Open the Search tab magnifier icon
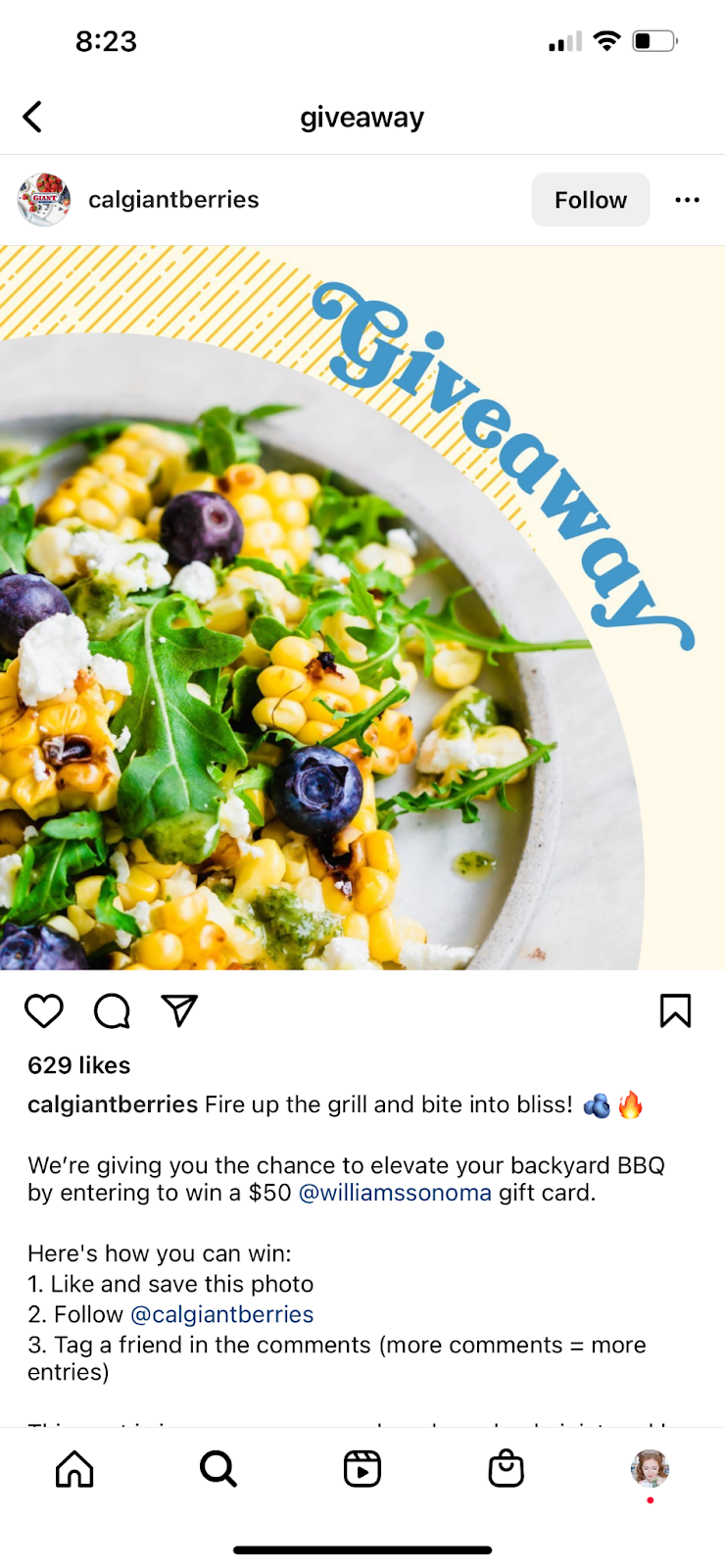Viewport: 725px width, 1568px height. [218, 1468]
